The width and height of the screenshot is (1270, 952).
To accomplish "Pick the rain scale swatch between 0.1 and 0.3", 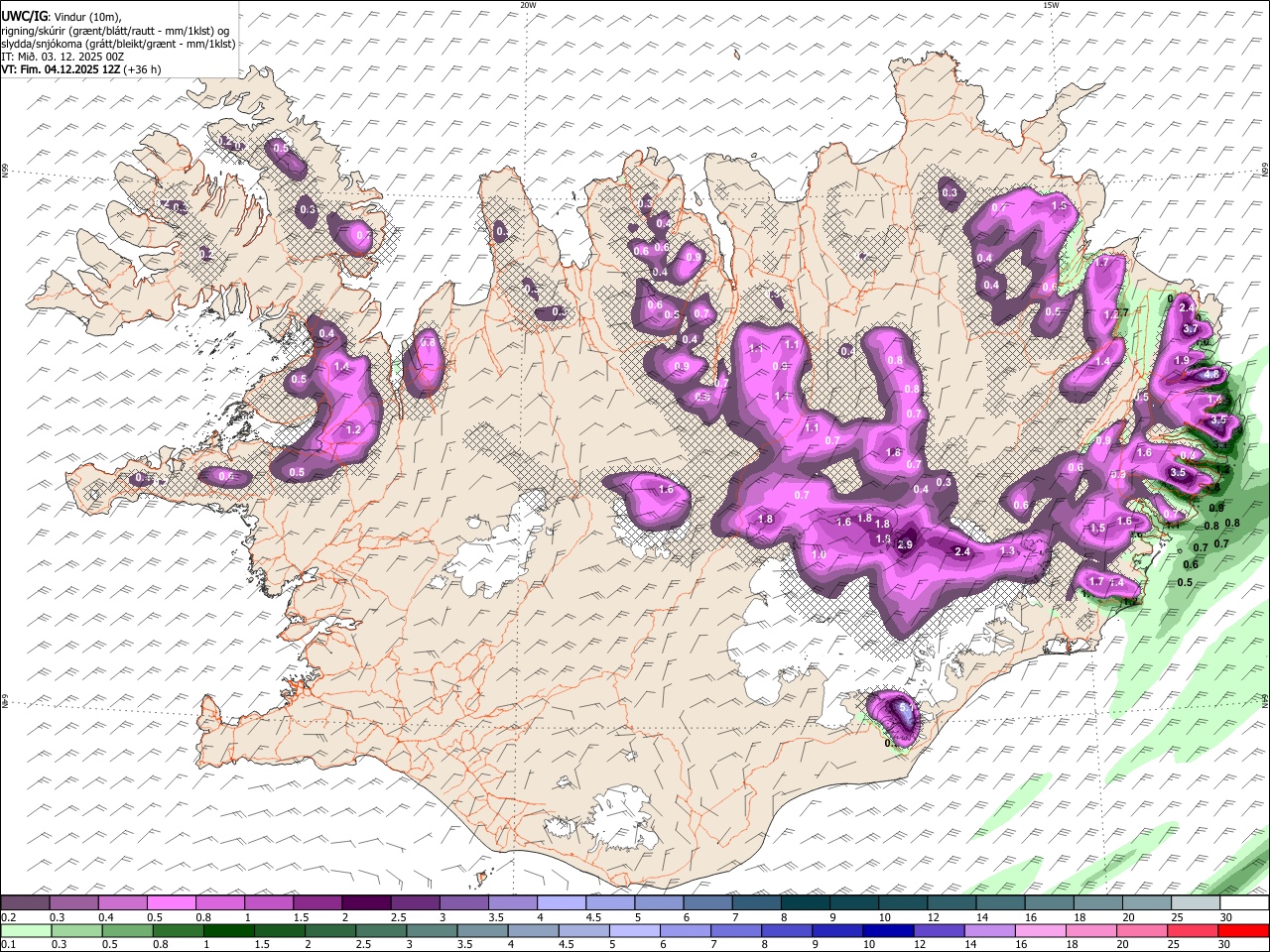I will 26,930.
